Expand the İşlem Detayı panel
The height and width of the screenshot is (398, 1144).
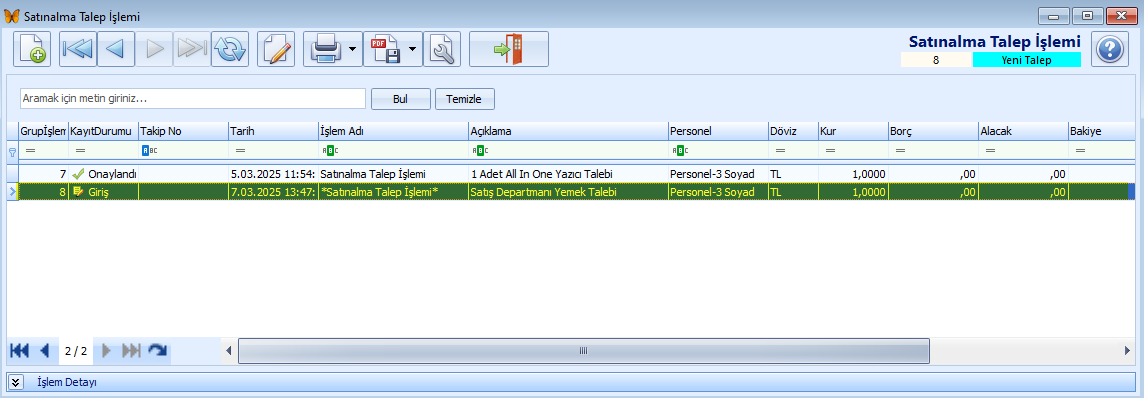pos(17,382)
